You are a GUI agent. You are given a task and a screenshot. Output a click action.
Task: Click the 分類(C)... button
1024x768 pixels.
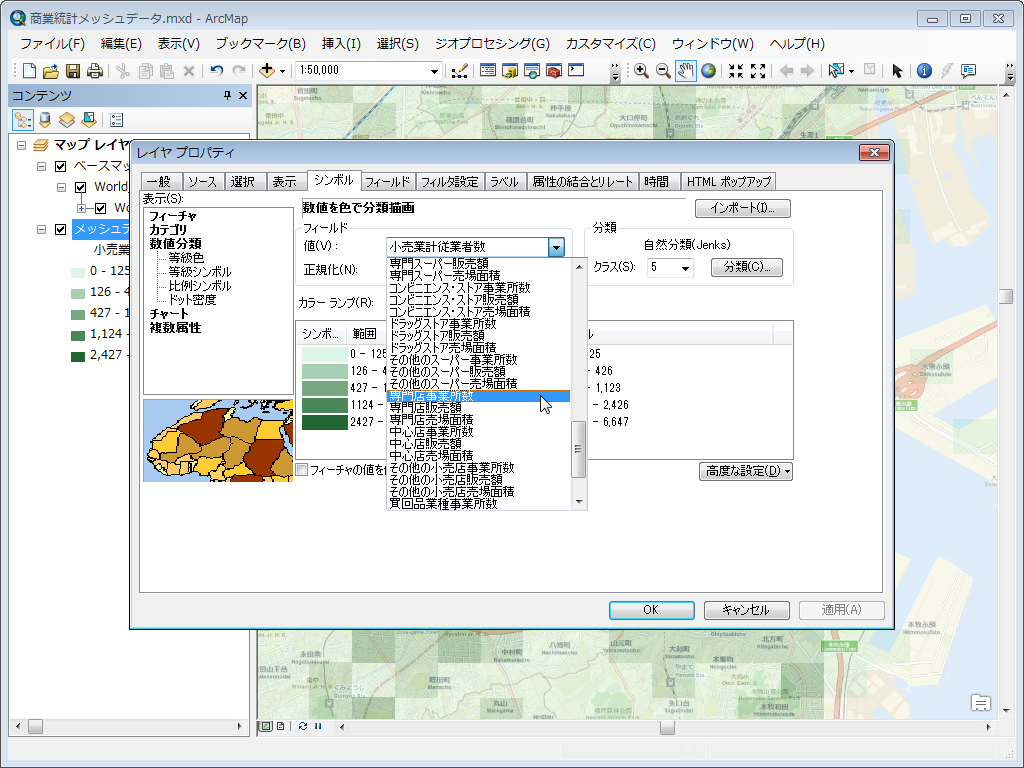point(746,267)
